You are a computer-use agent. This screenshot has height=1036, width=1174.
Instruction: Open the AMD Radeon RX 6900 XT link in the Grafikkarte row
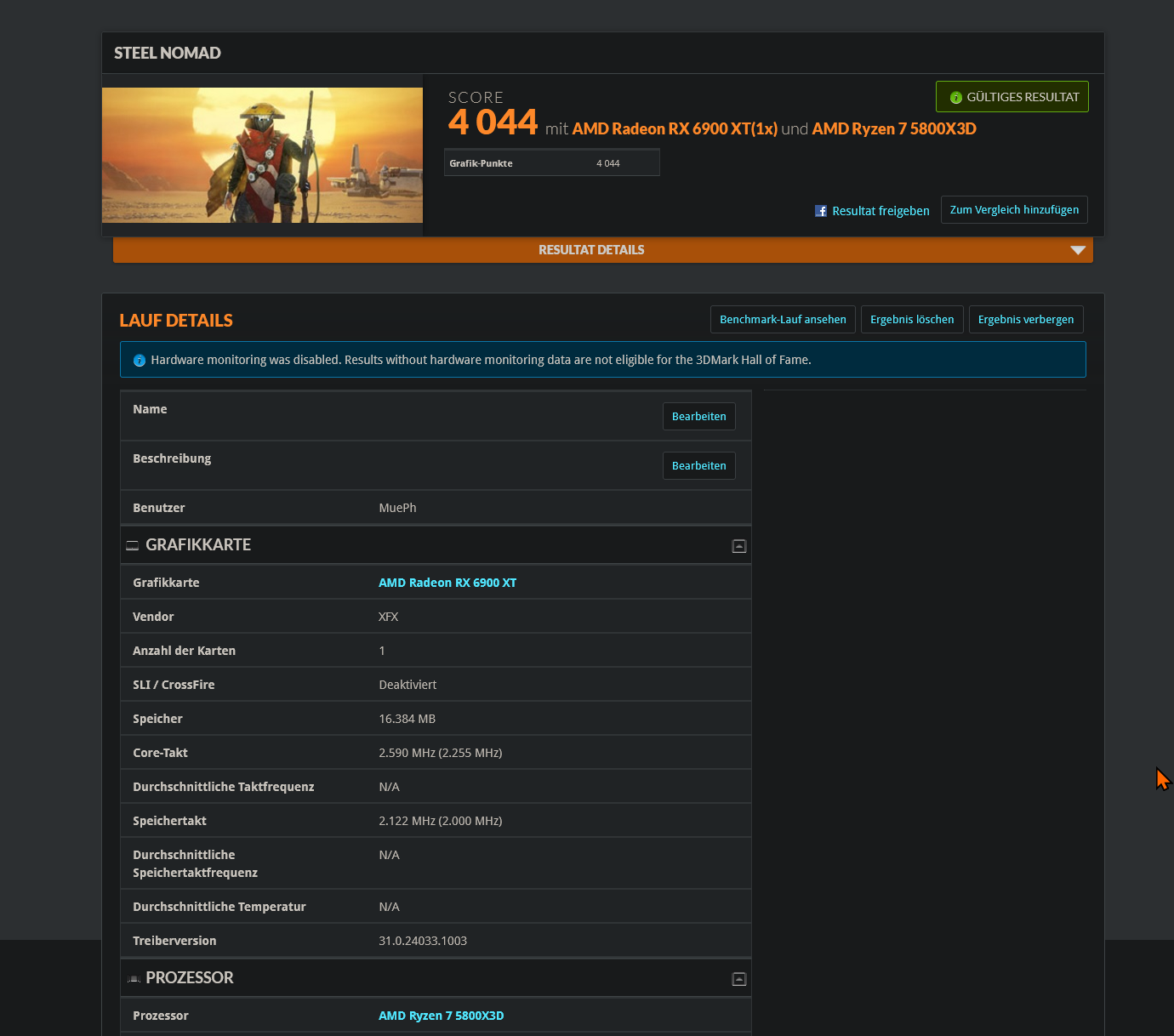(x=447, y=583)
